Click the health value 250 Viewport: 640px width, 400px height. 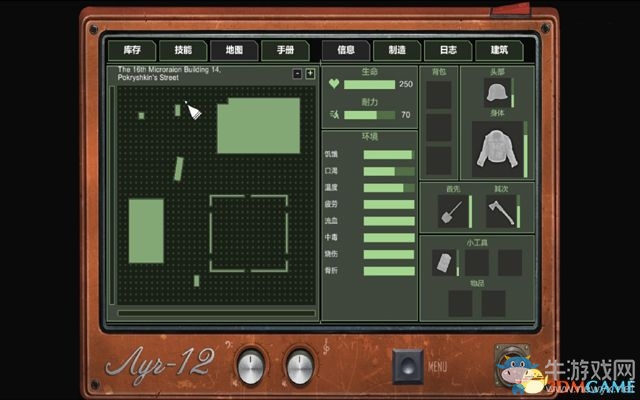(x=406, y=84)
